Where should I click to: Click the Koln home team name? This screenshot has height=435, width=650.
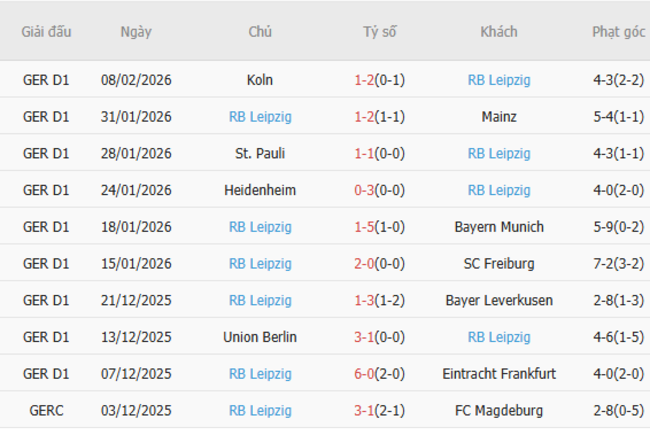(x=259, y=80)
